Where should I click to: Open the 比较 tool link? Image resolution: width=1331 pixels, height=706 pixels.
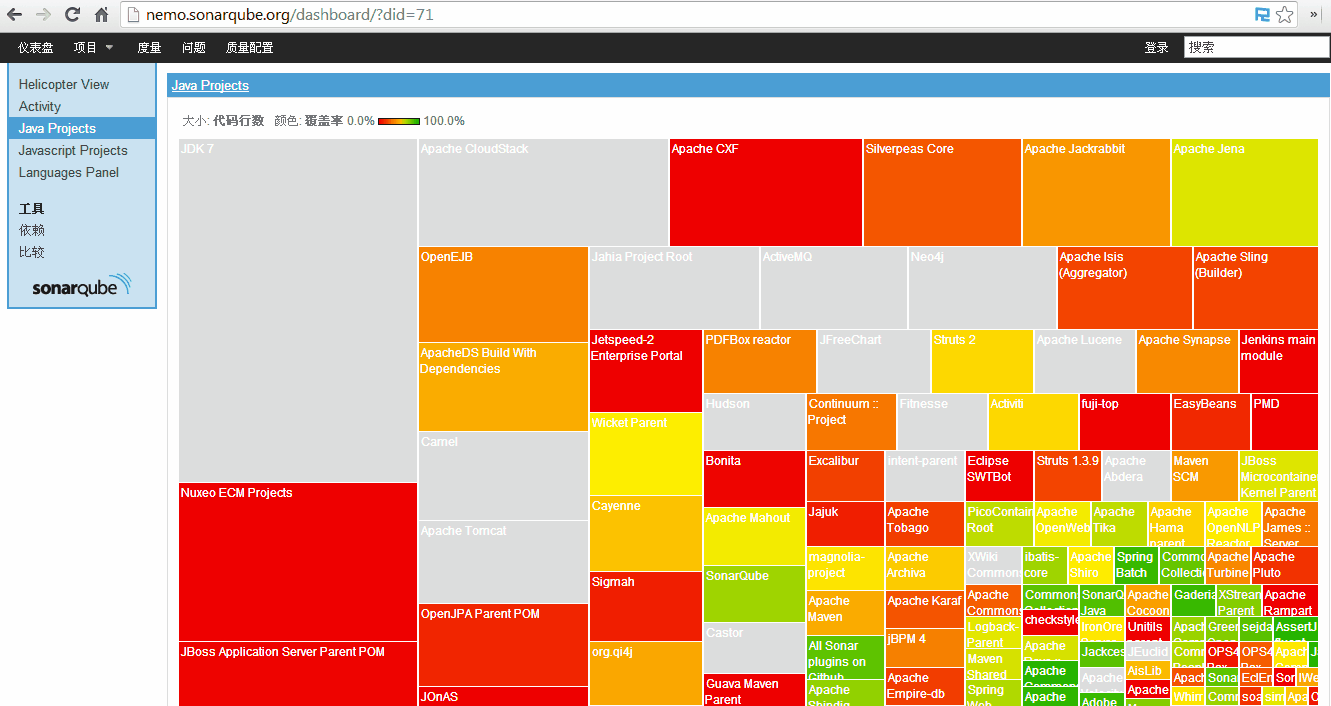pos(32,252)
